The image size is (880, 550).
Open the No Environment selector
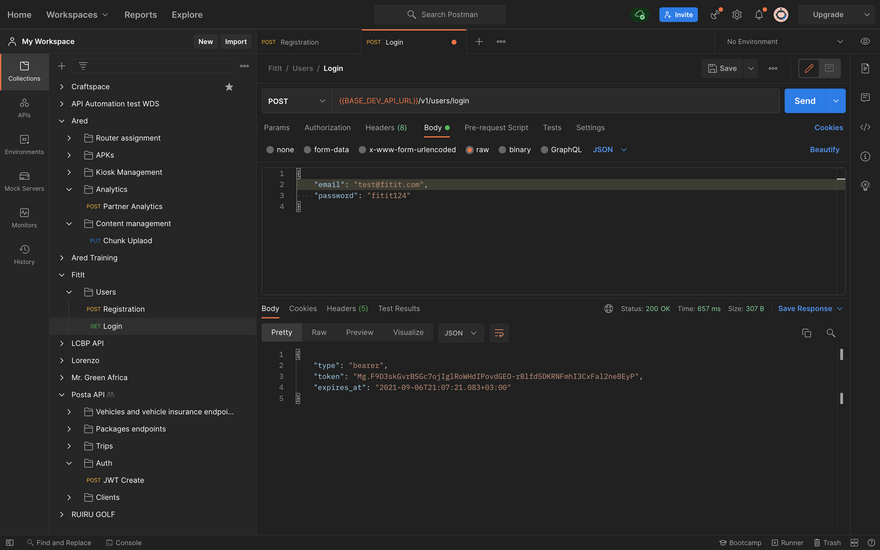point(784,42)
